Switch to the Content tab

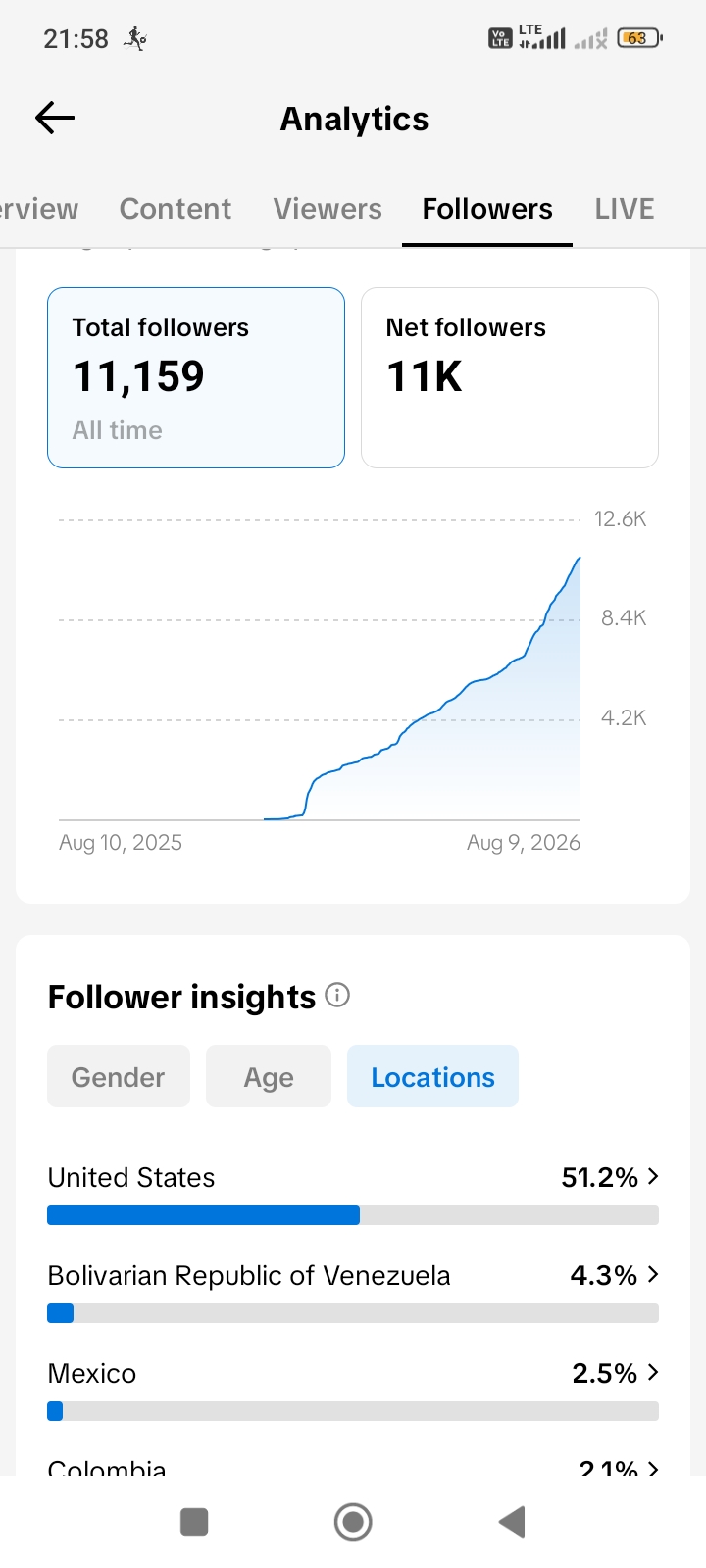176,209
